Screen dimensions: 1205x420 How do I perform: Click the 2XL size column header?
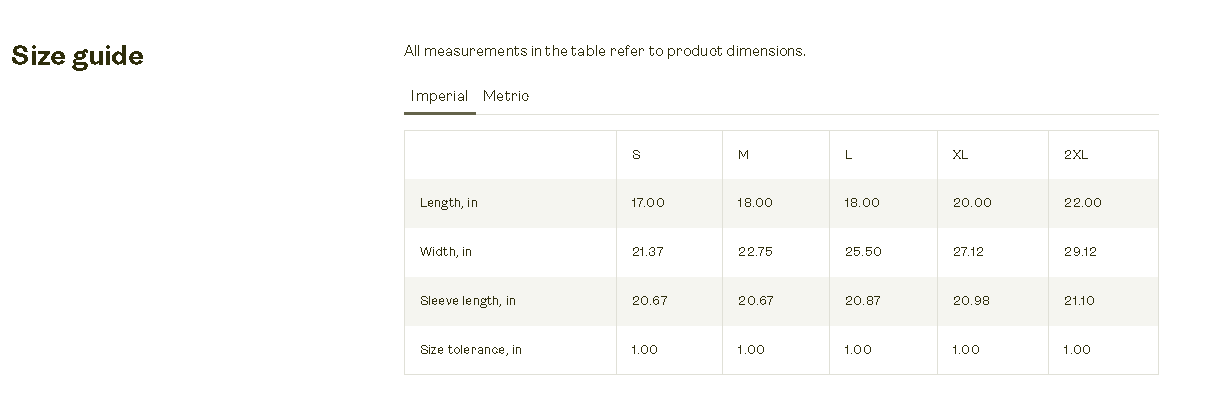coord(1075,155)
